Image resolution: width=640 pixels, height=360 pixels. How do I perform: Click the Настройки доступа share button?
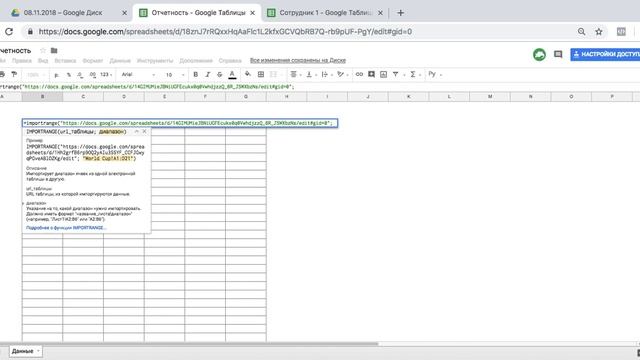(x=605, y=54)
